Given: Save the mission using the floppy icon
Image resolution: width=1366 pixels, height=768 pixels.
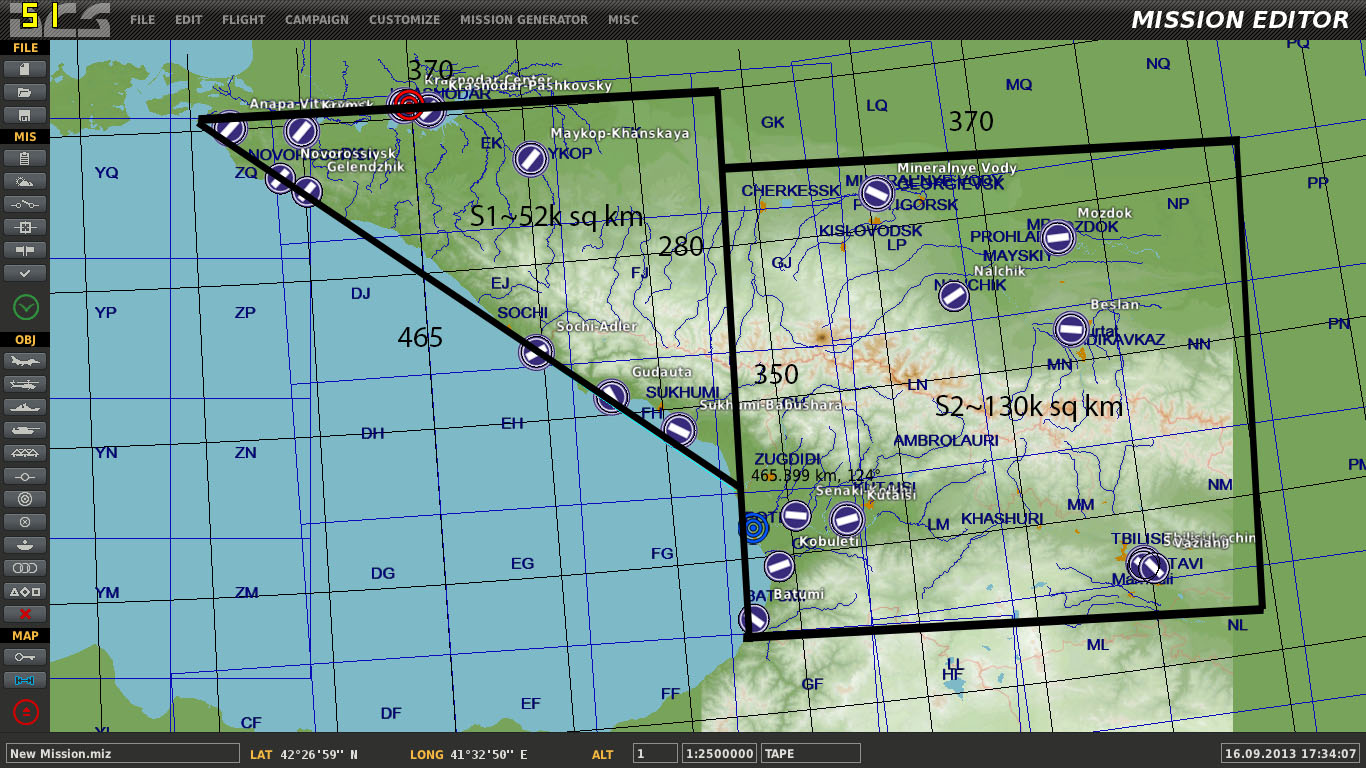Looking at the screenshot, I should 25,115.
